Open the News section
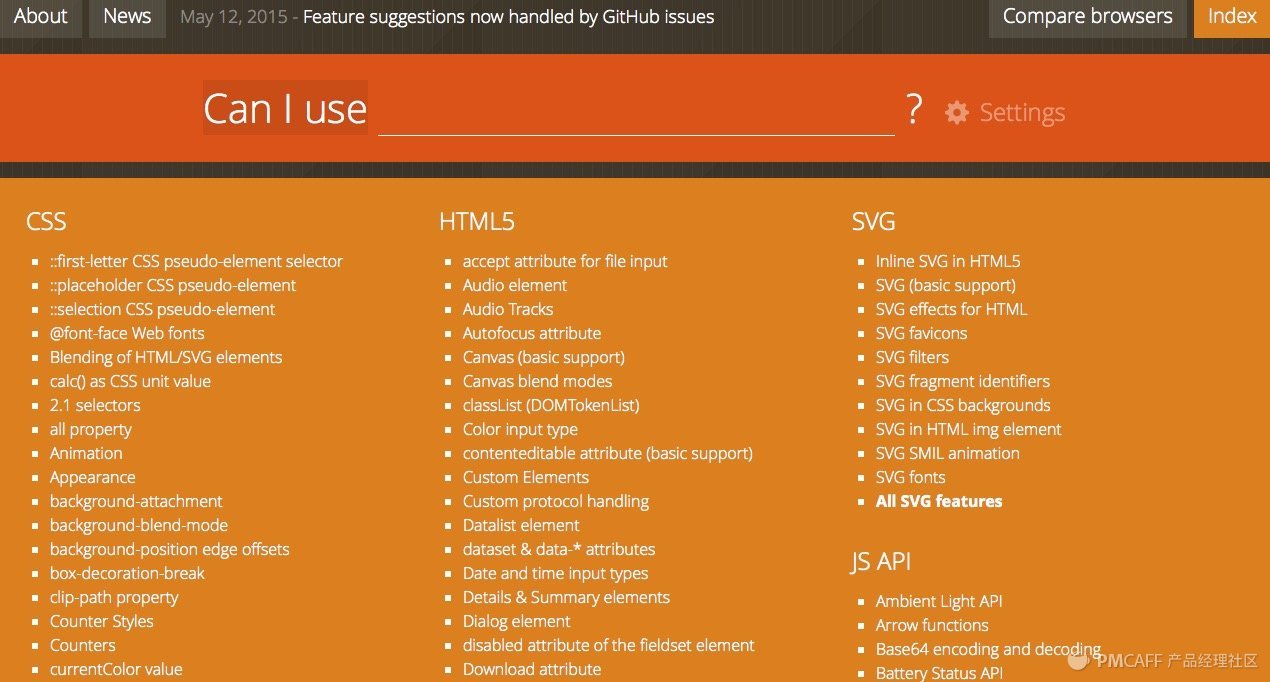The height and width of the screenshot is (682, 1270). (126, 15)
